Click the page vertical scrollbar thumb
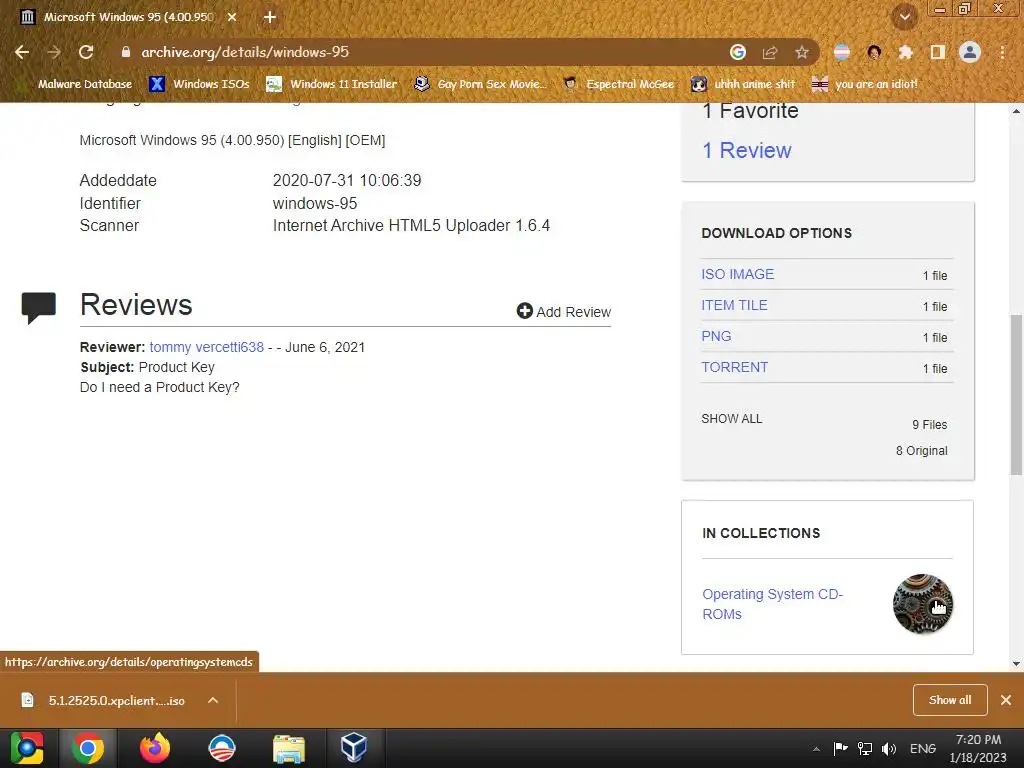This screenshot has width=1024, height=768. [x=1016, y=394]
